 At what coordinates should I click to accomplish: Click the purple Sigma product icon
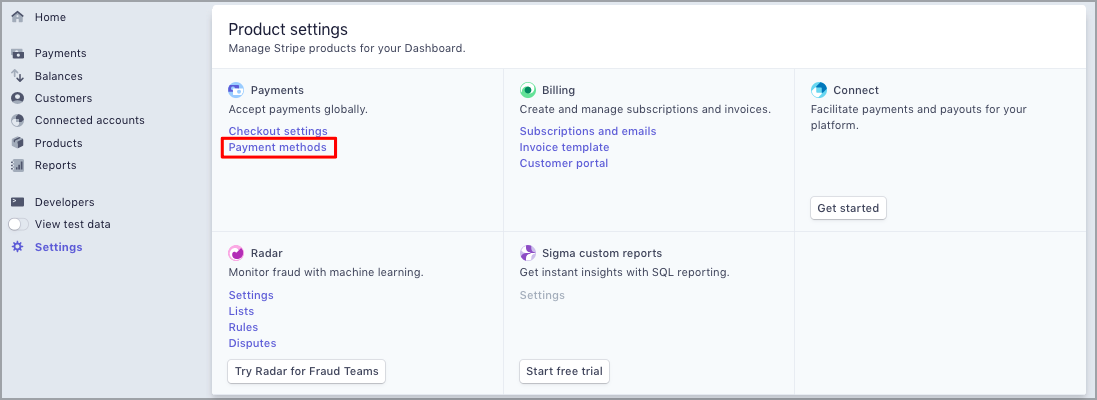(528, 253)
